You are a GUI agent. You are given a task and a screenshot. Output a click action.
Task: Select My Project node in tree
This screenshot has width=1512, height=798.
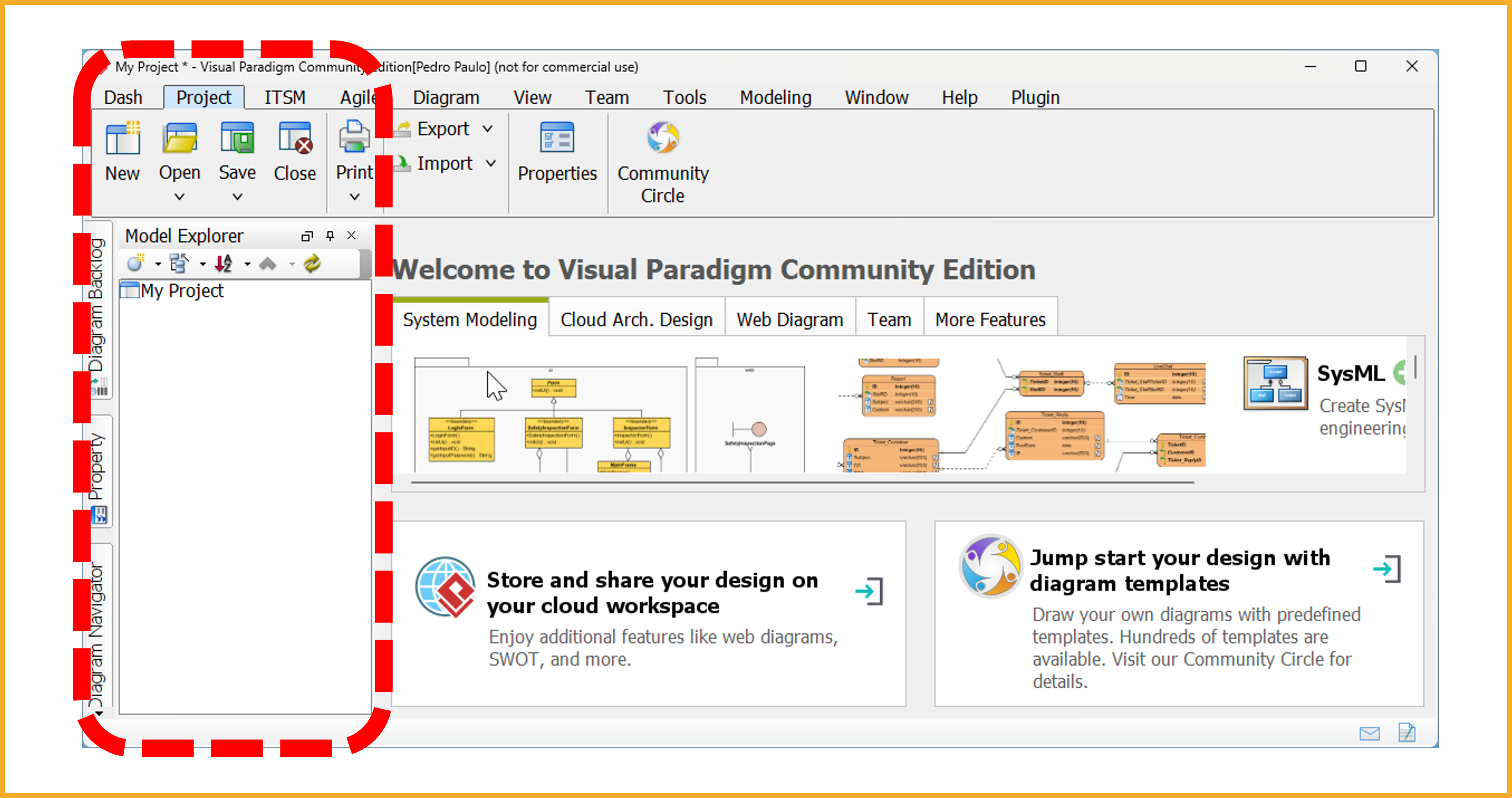pyautogui.click(x=172, y=291)
